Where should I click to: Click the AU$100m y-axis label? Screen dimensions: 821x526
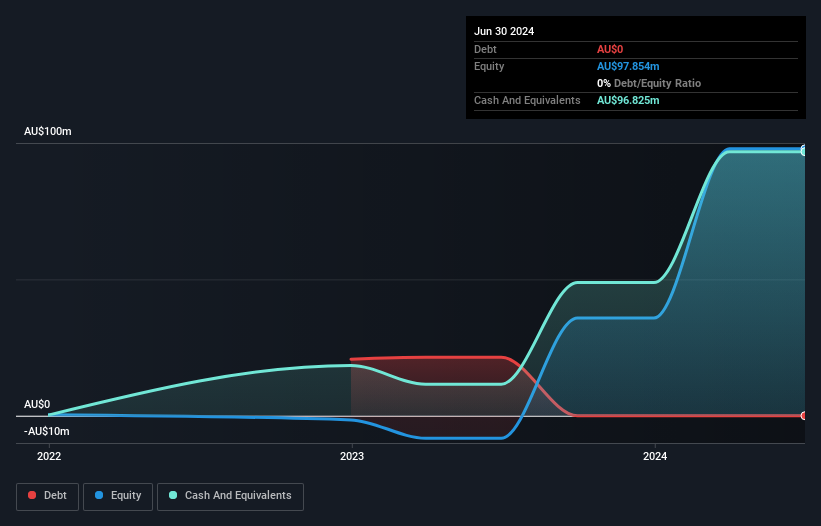pos(48,131)
